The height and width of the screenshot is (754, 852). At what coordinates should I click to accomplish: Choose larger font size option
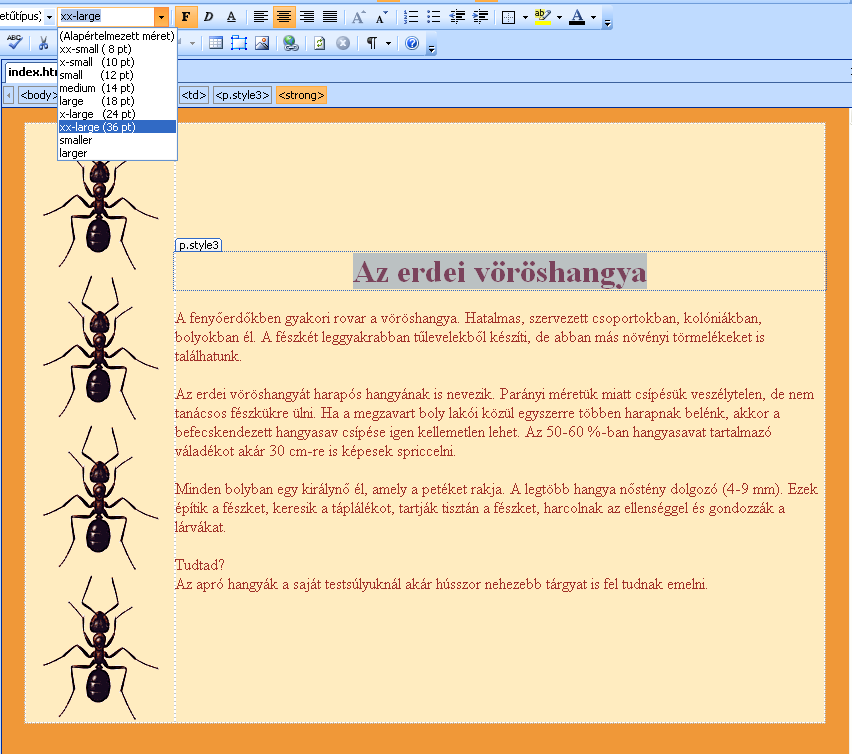click(117, 153)
